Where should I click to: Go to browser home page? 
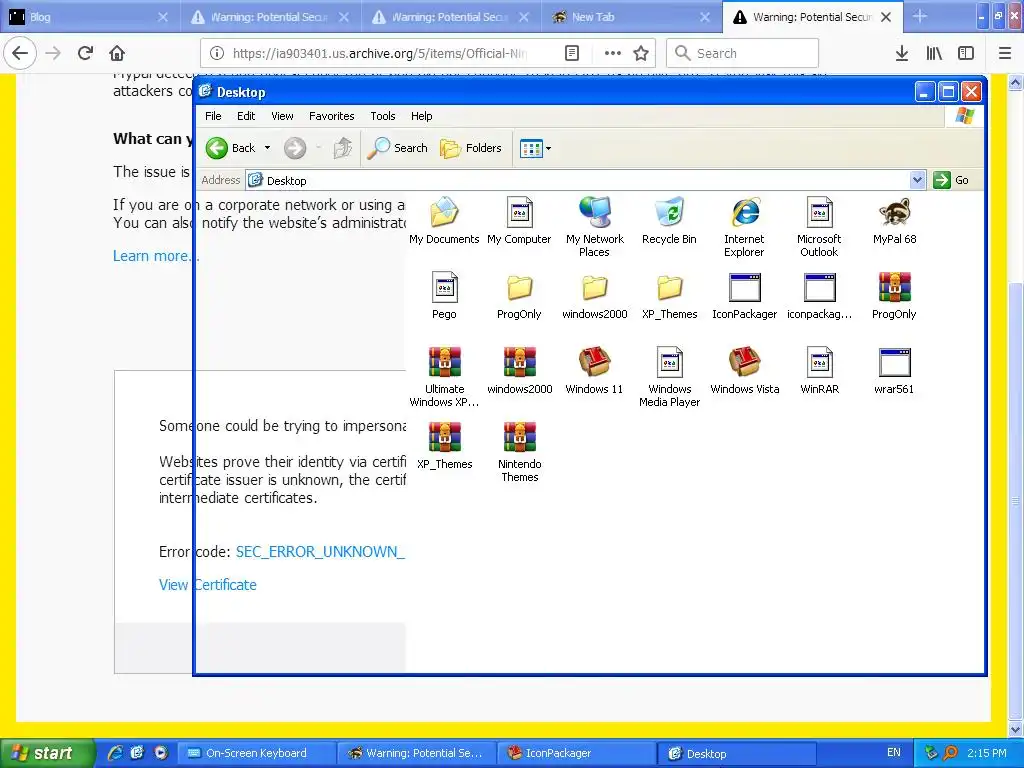coord(117,53)
